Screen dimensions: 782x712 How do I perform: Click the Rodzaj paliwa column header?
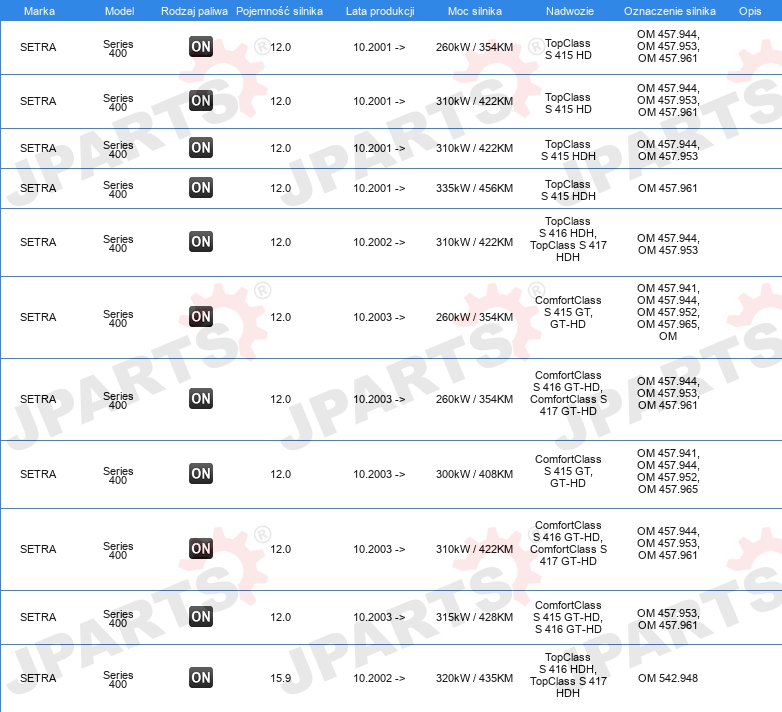(195, 11)
